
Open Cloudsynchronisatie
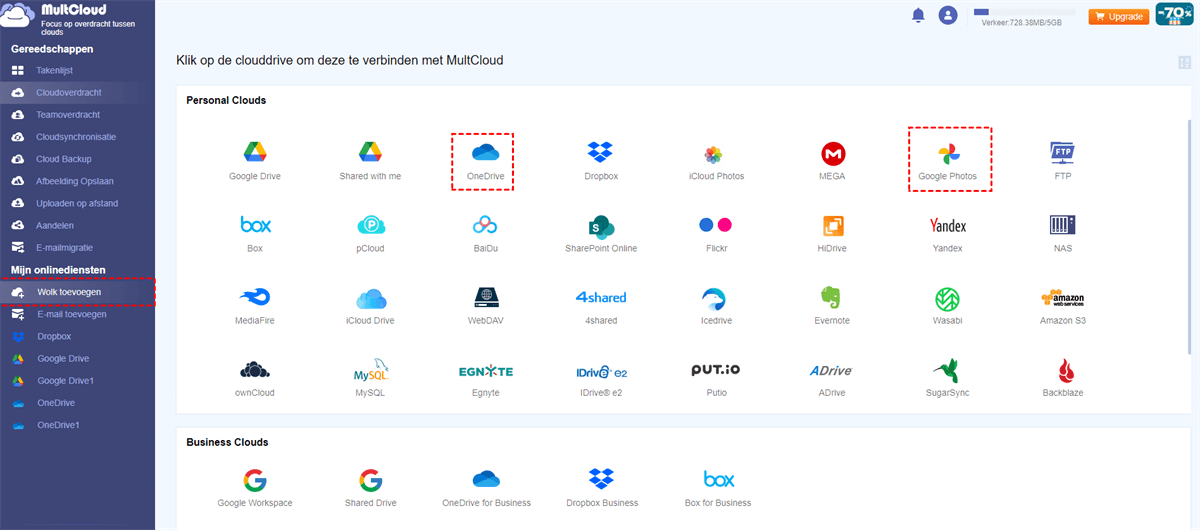point(77,136)
